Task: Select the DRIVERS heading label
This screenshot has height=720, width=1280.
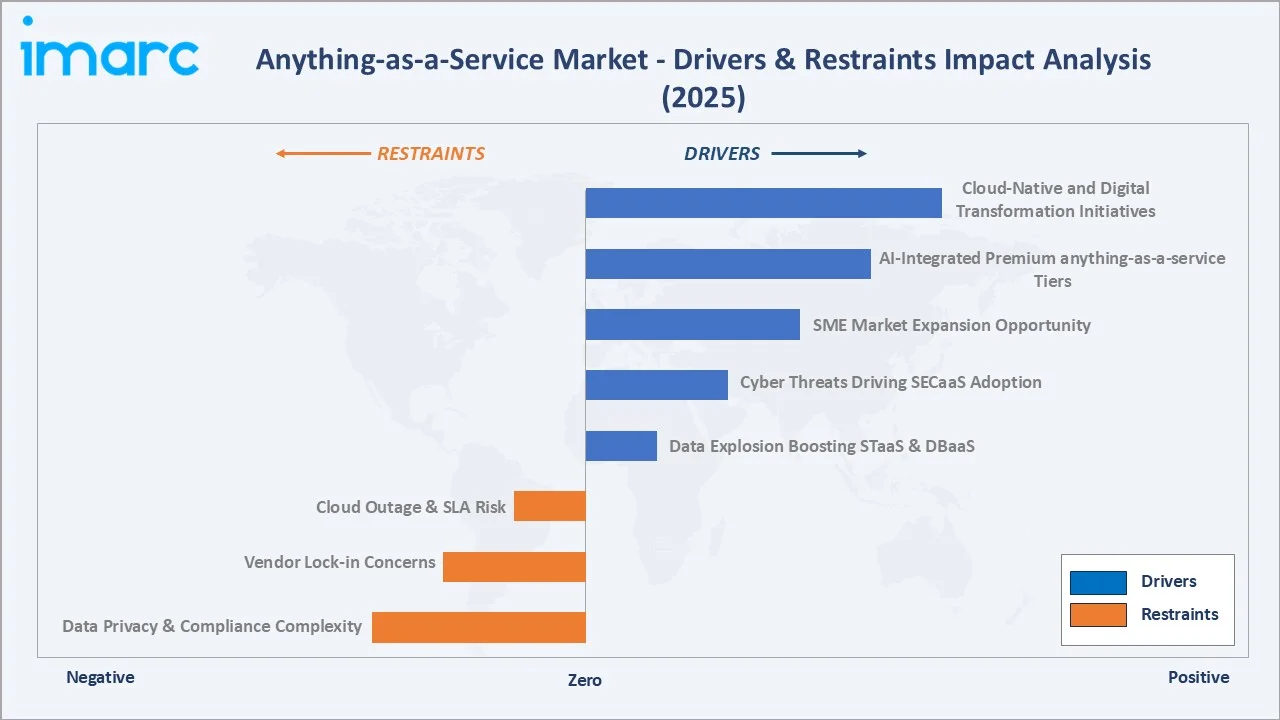Action: [x=722, y=153]
